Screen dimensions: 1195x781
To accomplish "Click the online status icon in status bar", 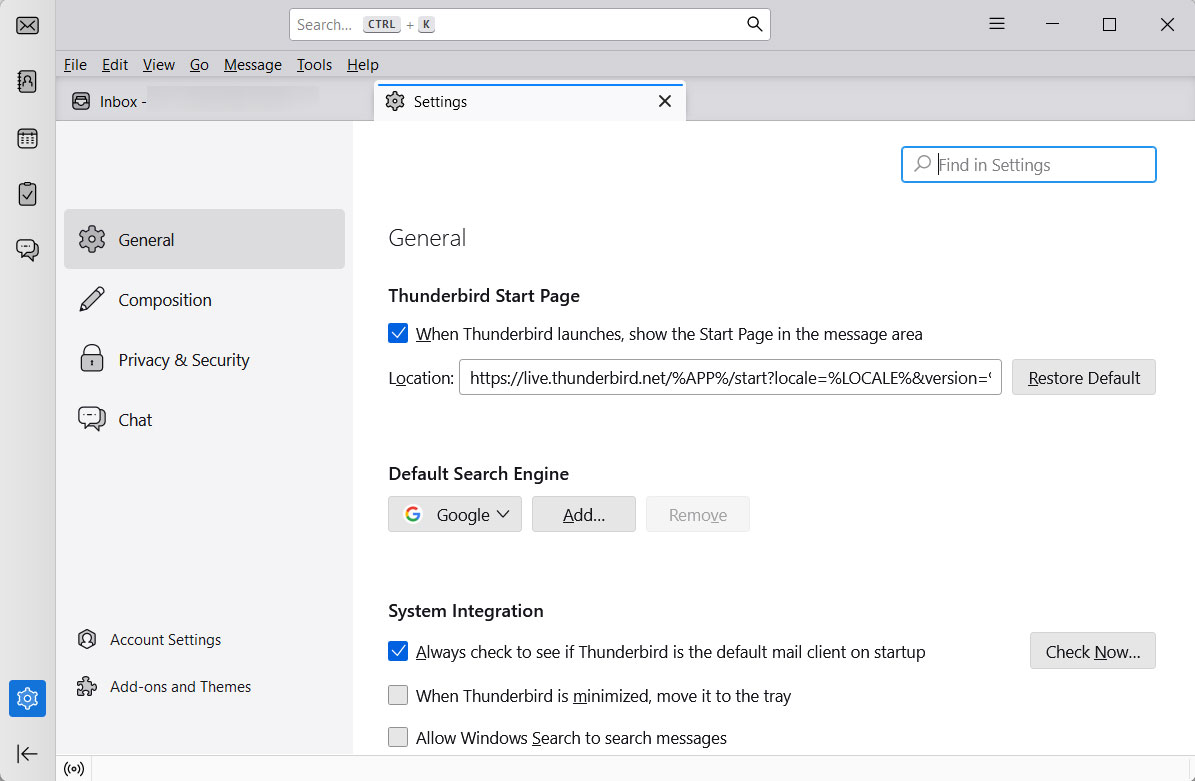I will pyautogui.click(x=74, y=769).
